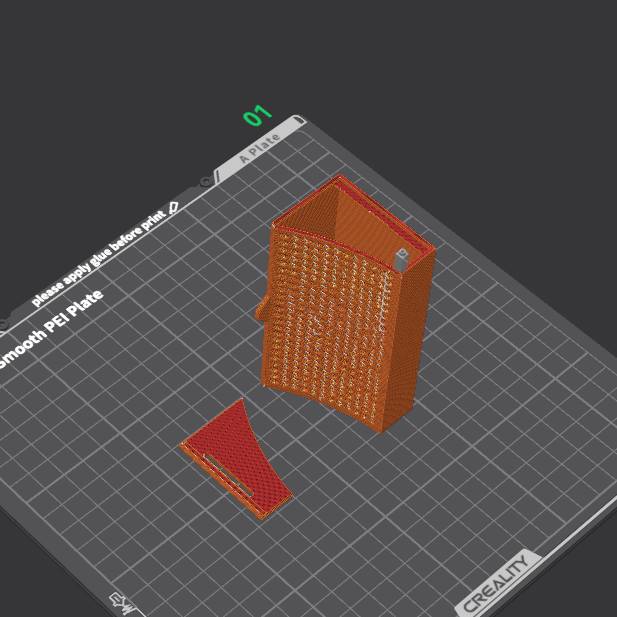
Task: Select the A Plate label tab
Action: [260, 147]
